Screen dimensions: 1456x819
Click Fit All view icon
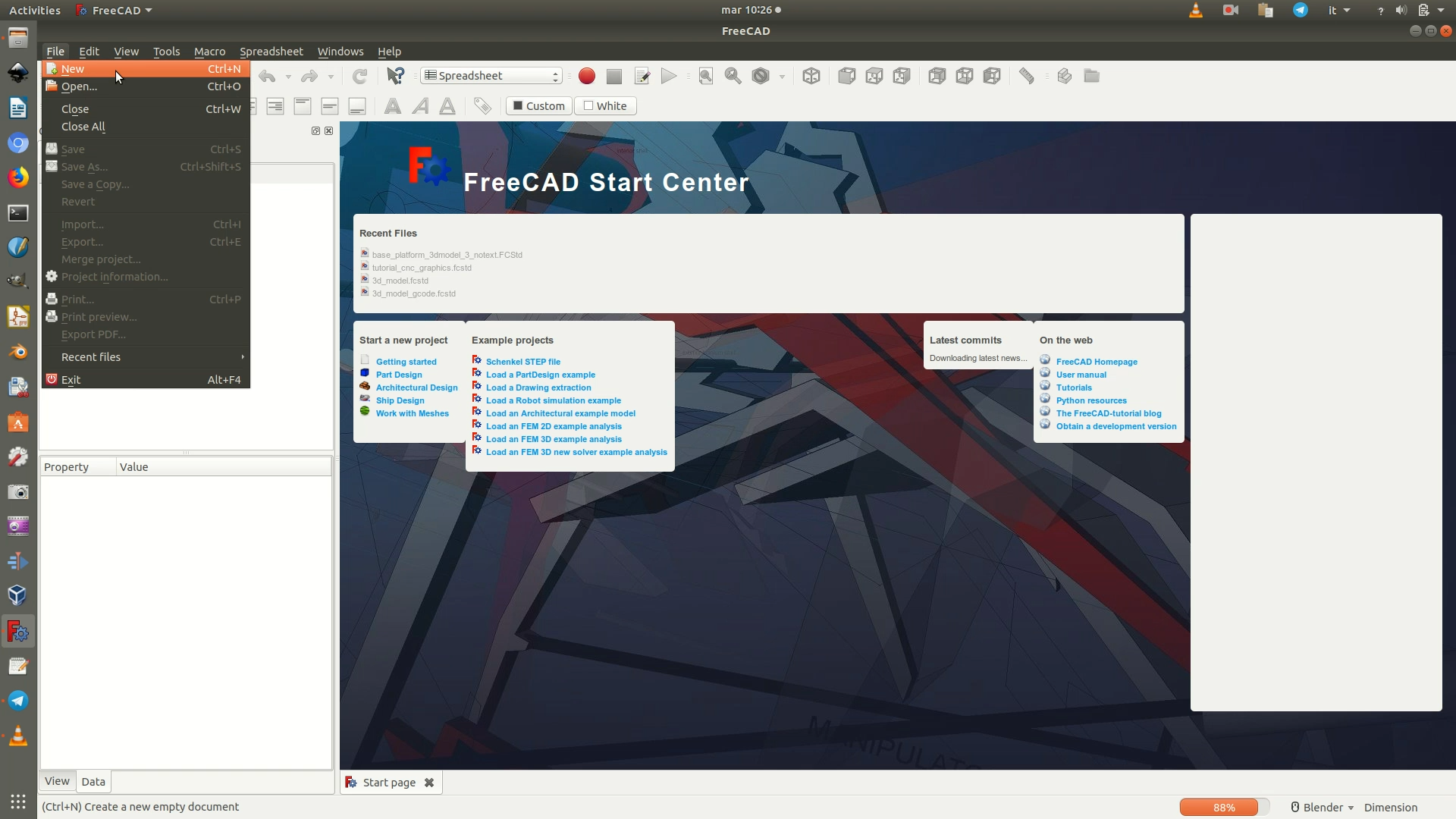click(706, 76)
